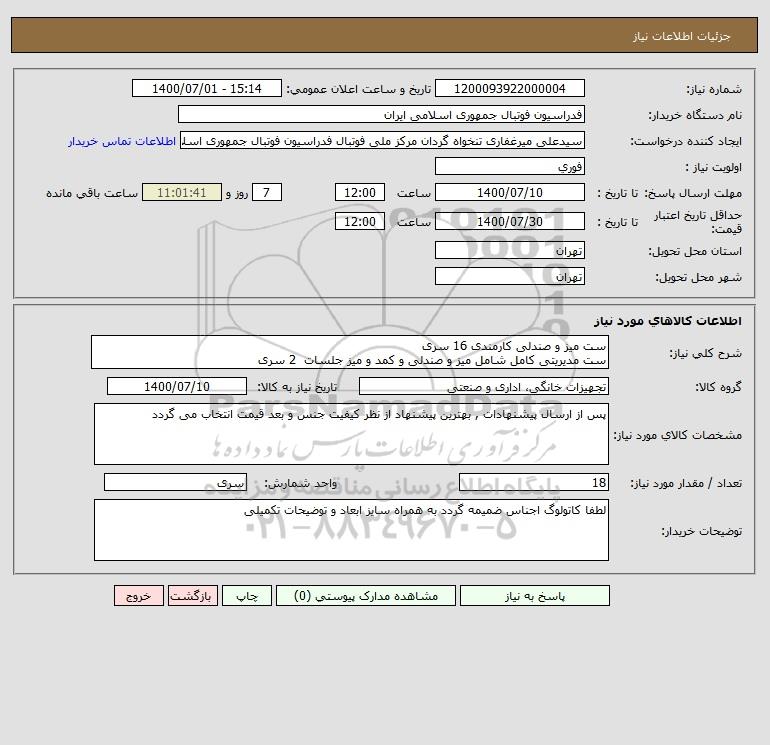Click the label 'مهلت ارسال پاسخ: تا تاریخ :'
This screenshot has width=770, height=745.
point(669,193)
